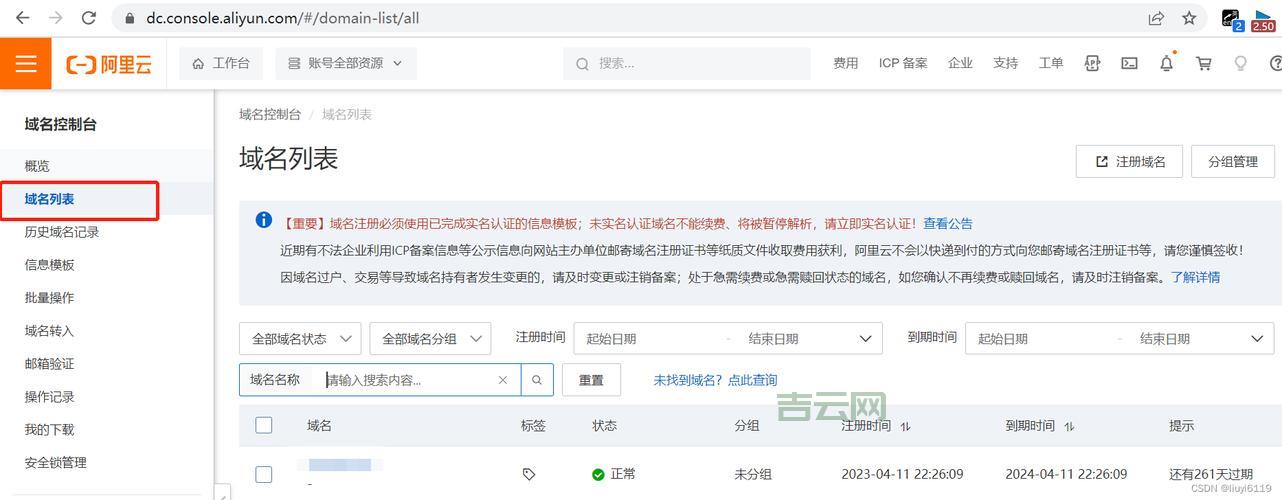
Task: Select 域名列表 in the sidebar
Action: tap(50, 200)
